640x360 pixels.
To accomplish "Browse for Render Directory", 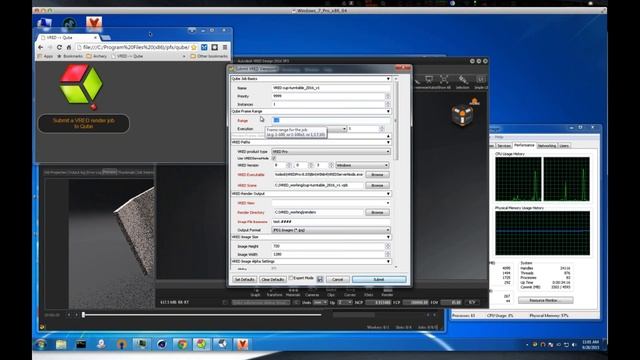I will pos(377,212).
